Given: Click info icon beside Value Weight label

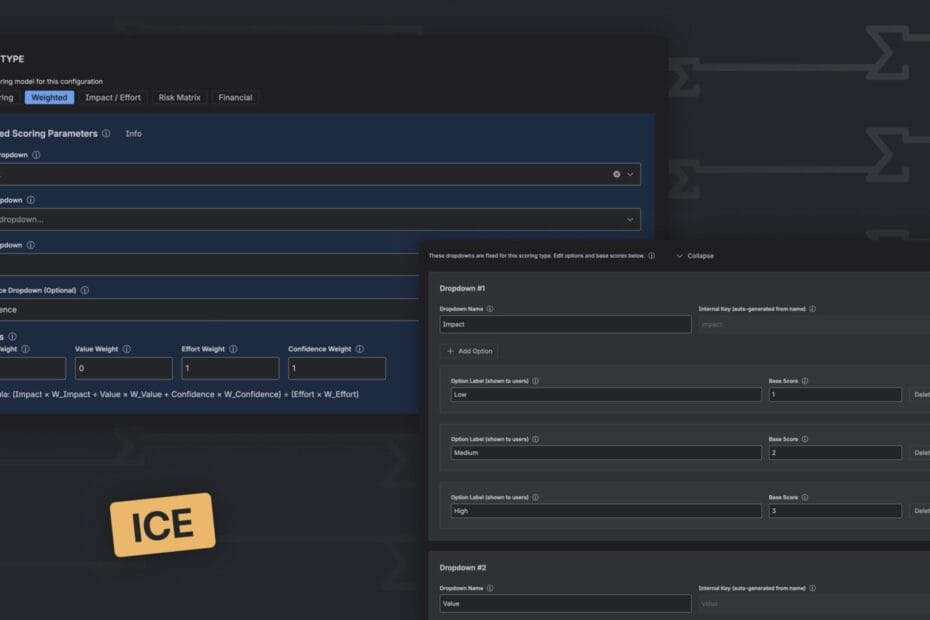Looking at the screenshot, I should (x=127, y=349).
